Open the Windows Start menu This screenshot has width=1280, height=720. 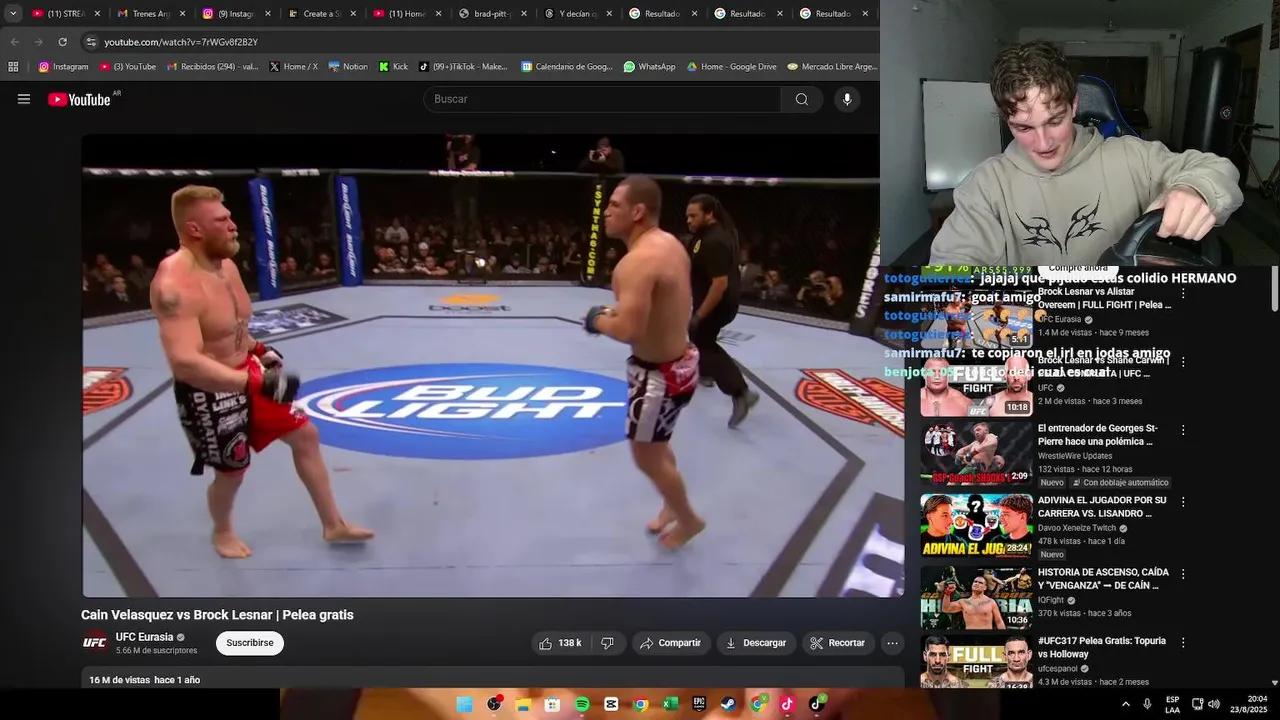pos(464,704)
